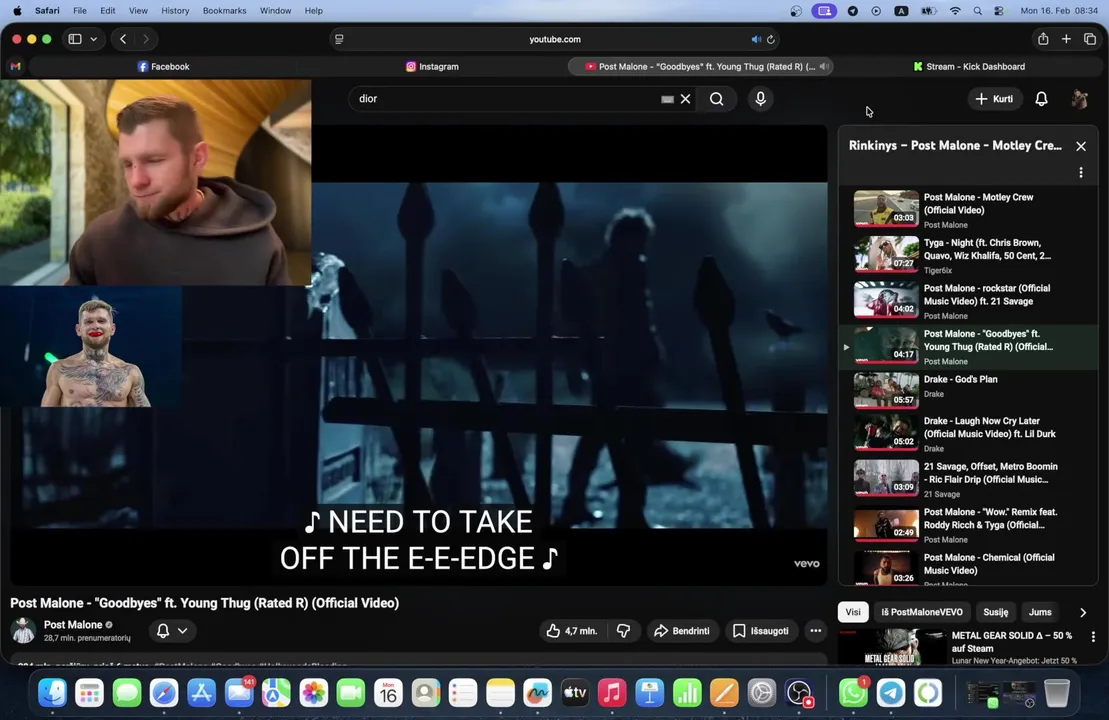Open the account avatar menu
This screenshot has height=720, width=1109.
[x=1079, y=99]
